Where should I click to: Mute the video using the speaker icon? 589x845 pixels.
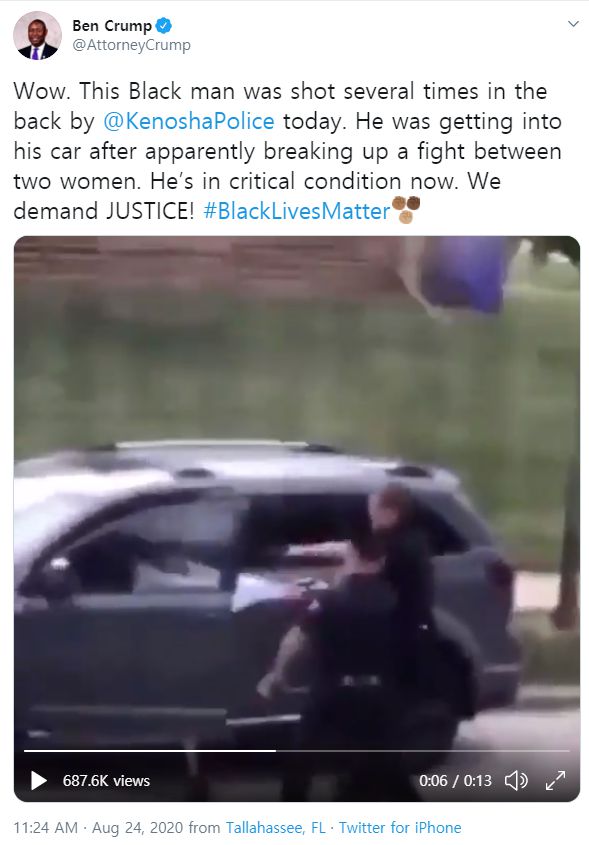(x=516, y=780)
